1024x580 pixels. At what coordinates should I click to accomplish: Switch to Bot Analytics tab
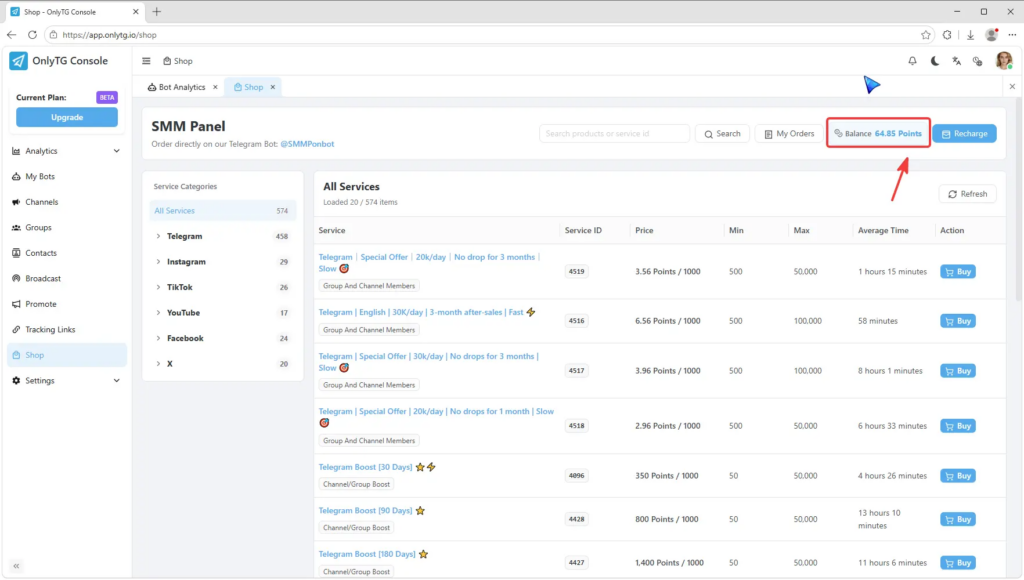(x=177, y=87)
